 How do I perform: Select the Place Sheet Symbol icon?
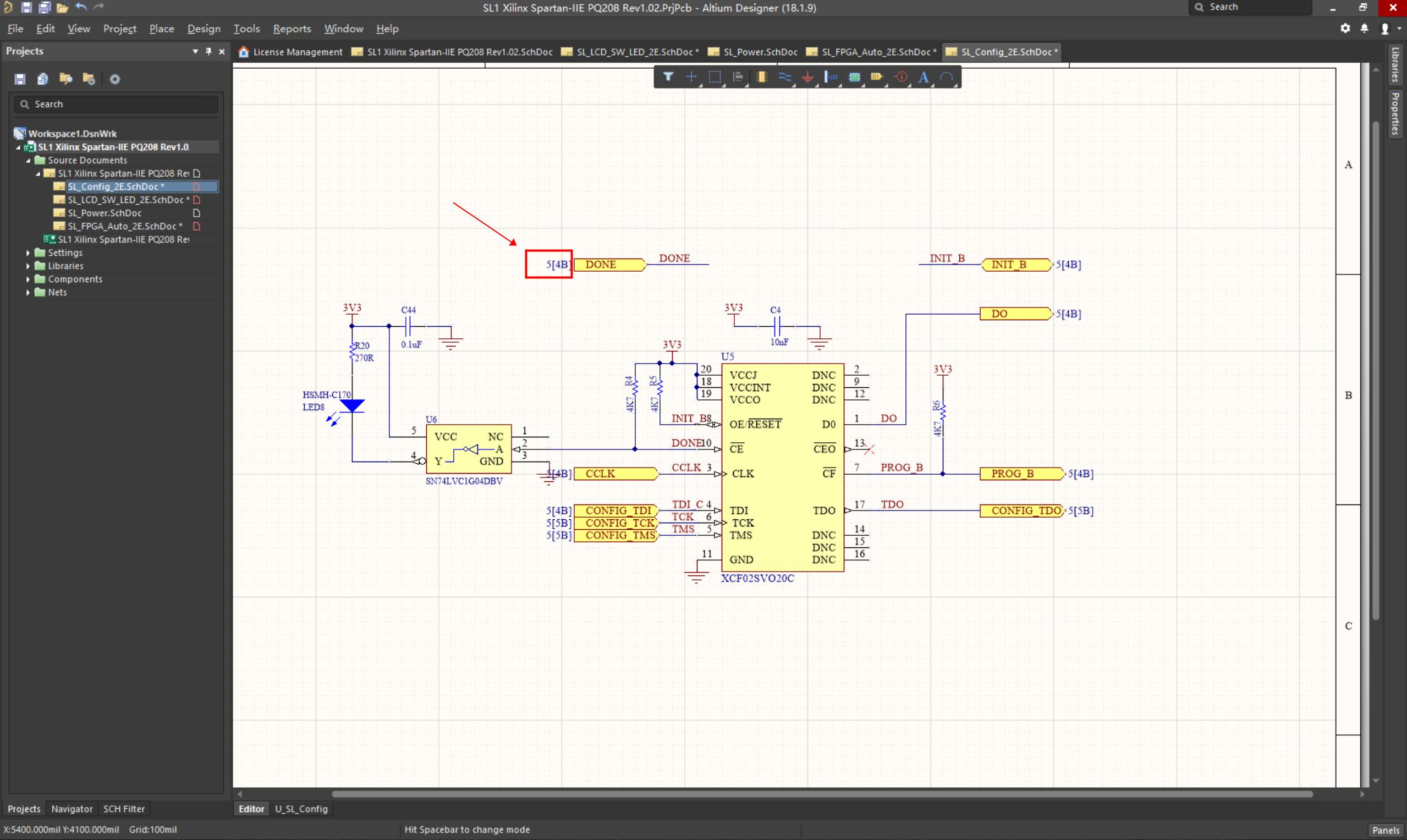coord(854,77)
